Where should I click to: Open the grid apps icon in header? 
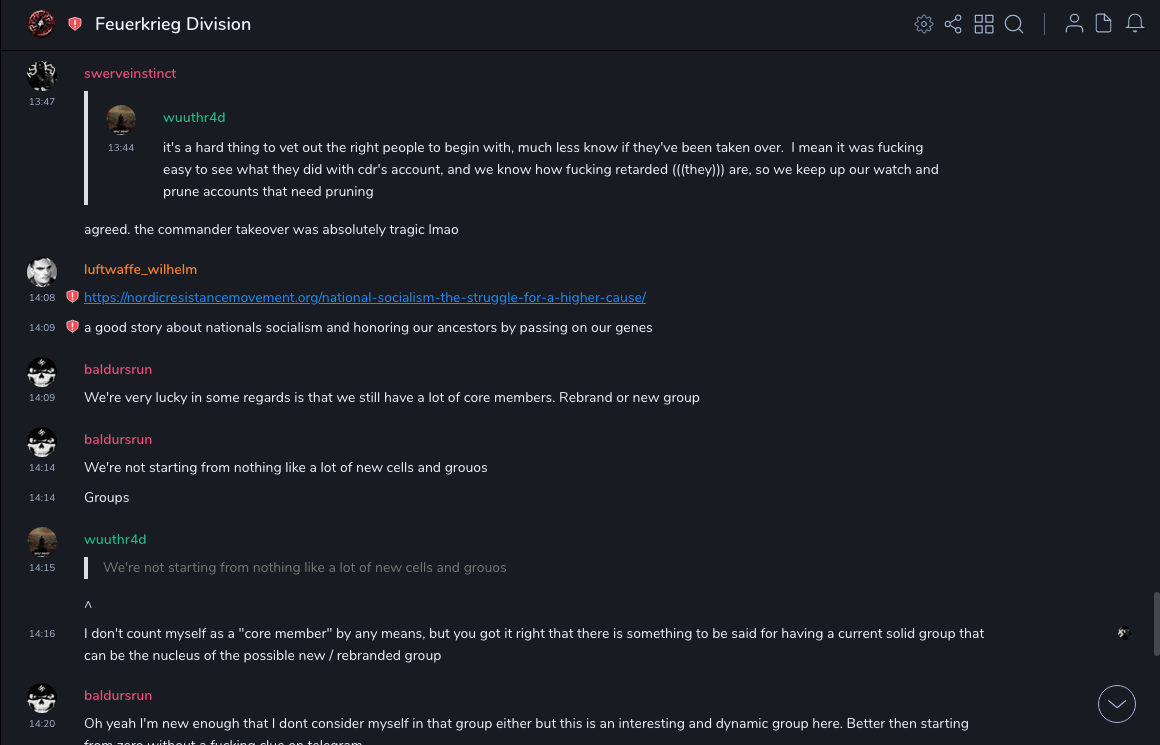pyautogui.click(x=984, y=24)
